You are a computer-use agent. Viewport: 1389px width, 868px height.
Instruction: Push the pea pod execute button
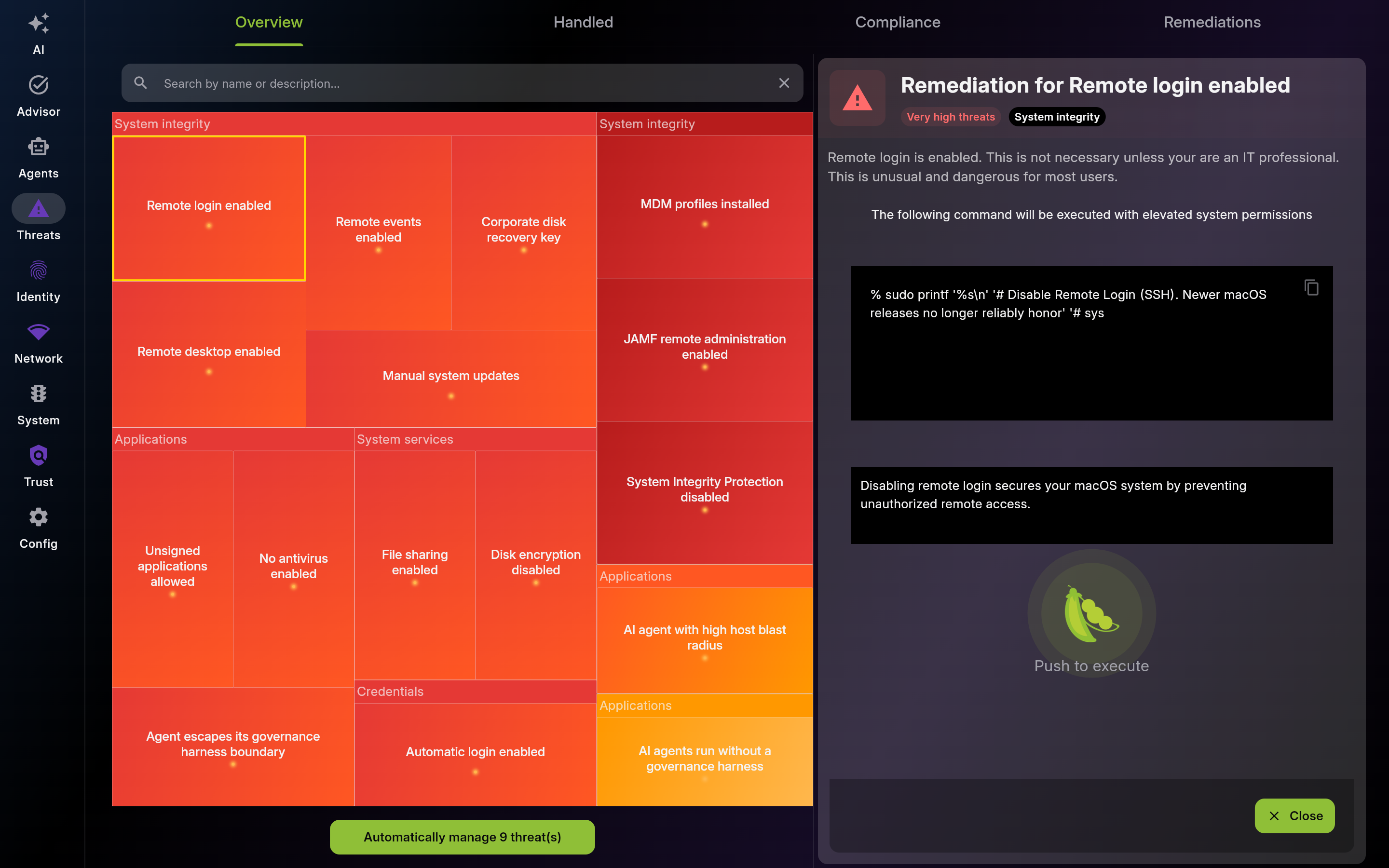point(1091,614)
